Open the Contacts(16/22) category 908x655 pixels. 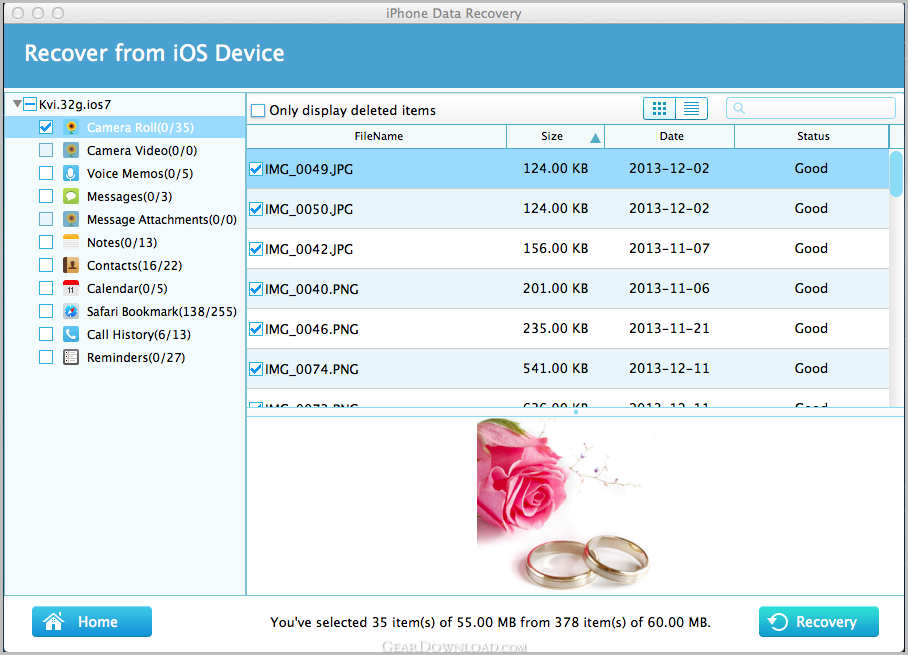click(x=134, y=266)
